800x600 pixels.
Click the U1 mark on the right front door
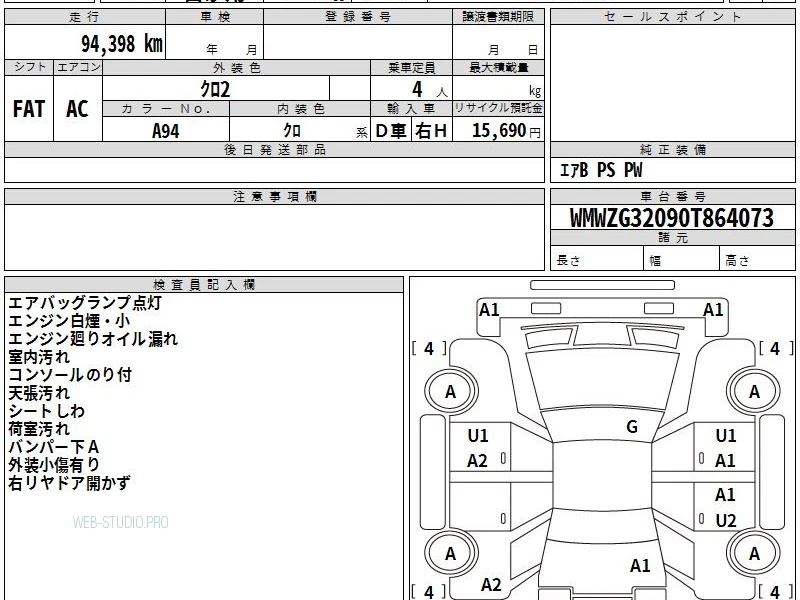pyautogui.click(x=726, y=436)
